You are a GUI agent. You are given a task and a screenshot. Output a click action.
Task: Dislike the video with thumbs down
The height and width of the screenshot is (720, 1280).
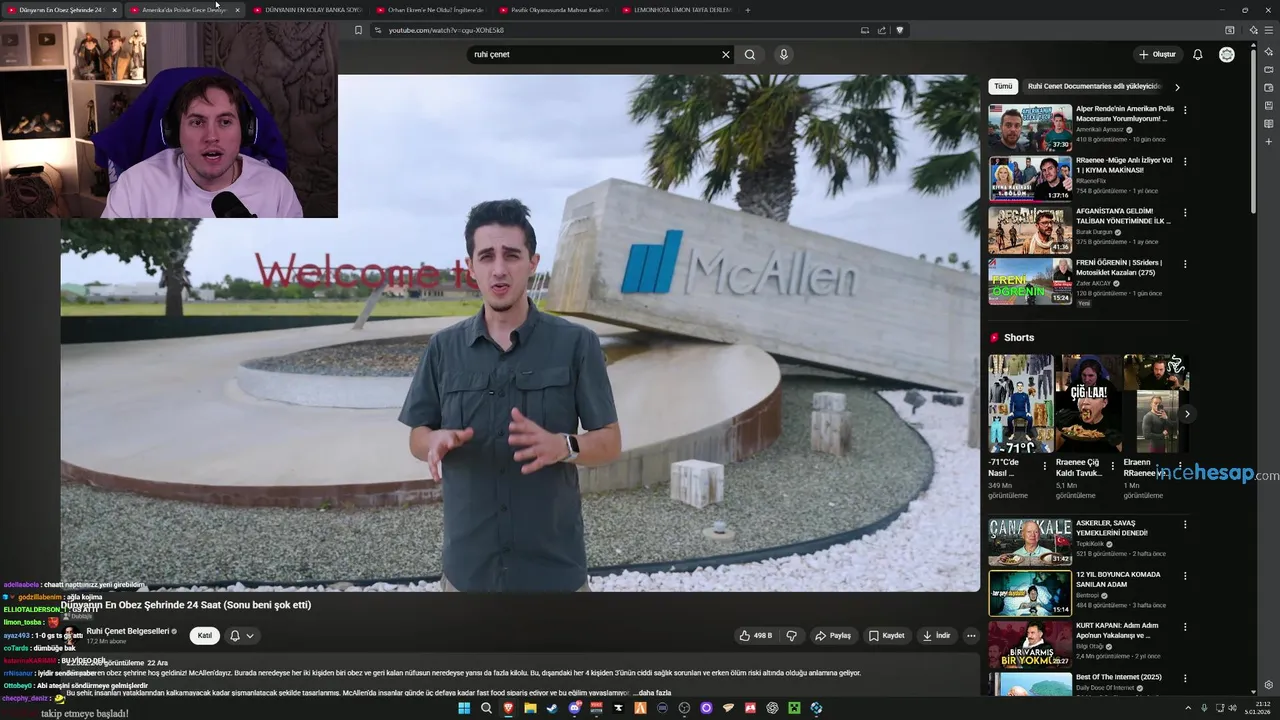pyautogui.click(x=791, y=635)
